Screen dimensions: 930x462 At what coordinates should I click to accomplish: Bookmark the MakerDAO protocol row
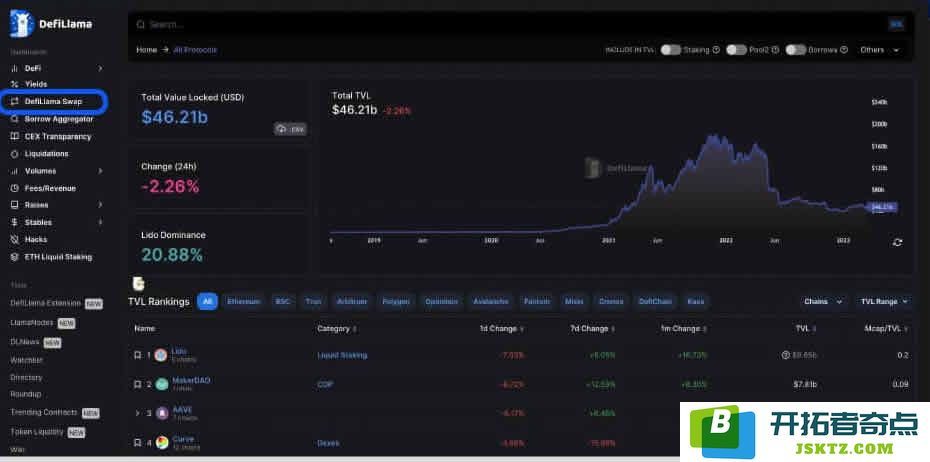(138, 384)
